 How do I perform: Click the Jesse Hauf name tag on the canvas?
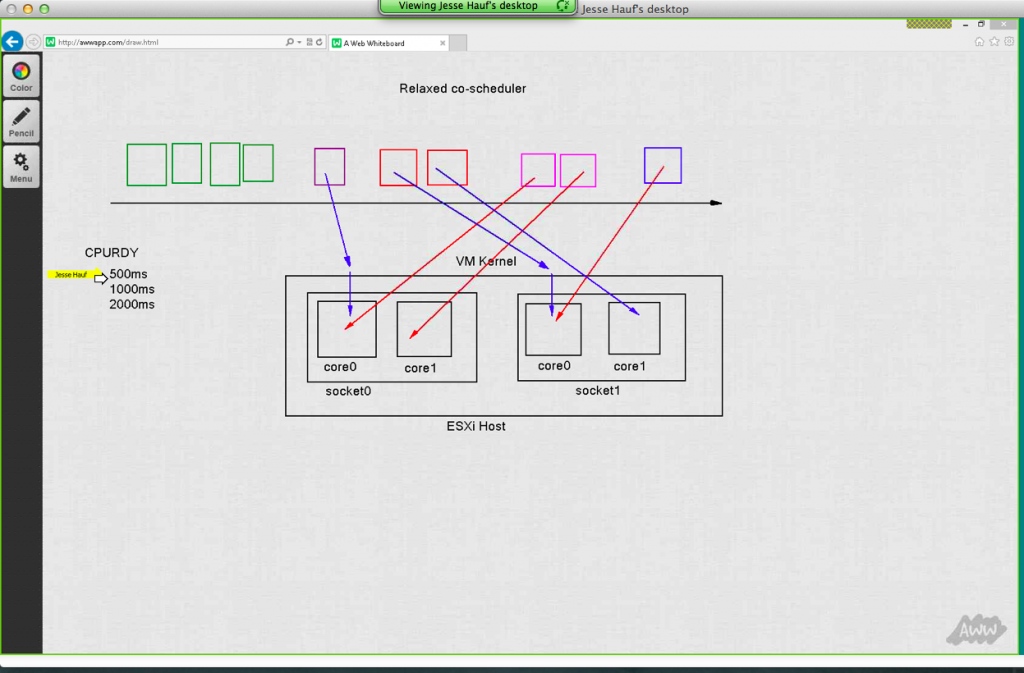[72, 274]
